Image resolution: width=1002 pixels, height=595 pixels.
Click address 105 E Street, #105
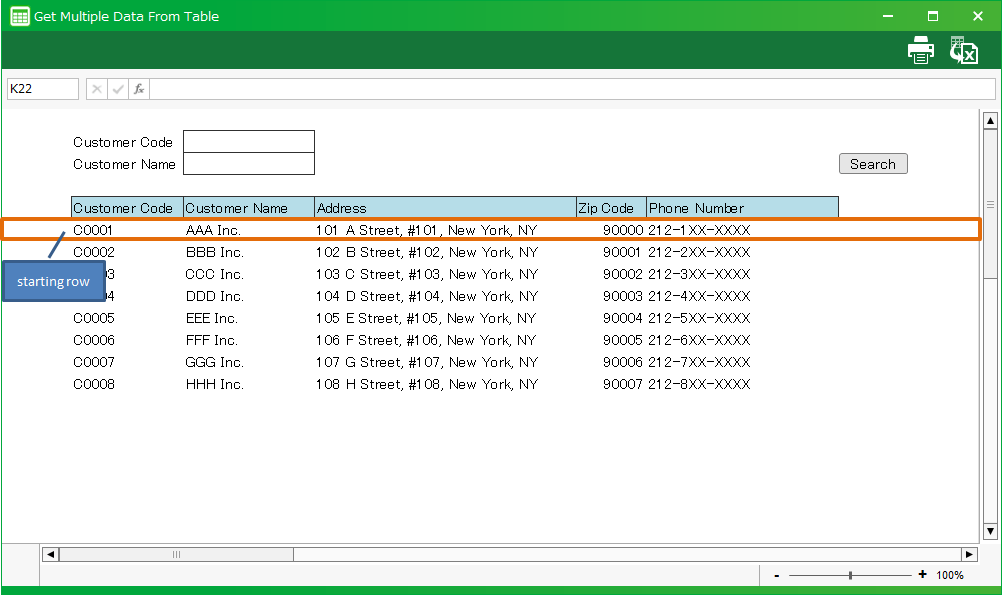426,318
